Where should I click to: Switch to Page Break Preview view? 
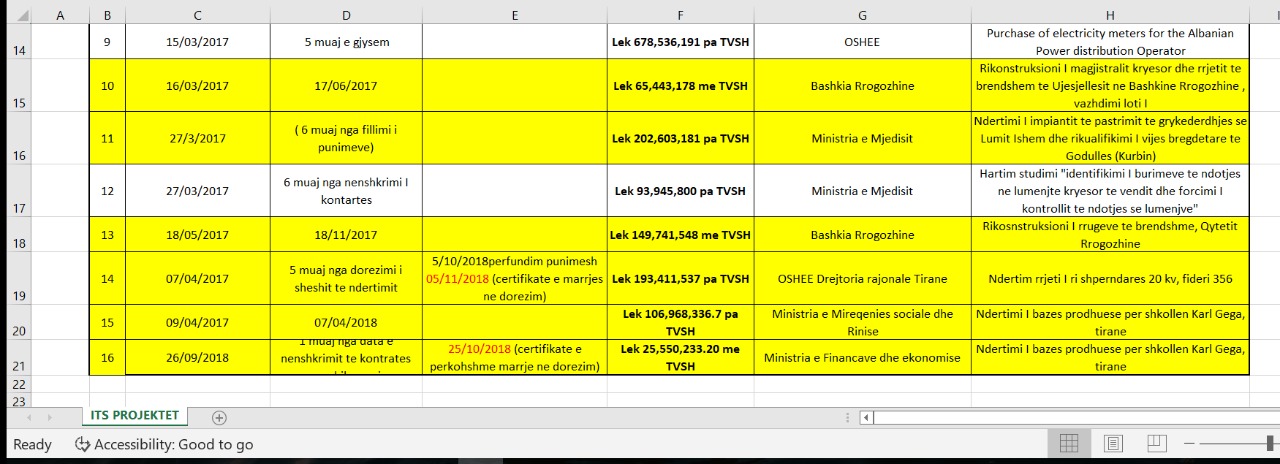point(1157,443)
